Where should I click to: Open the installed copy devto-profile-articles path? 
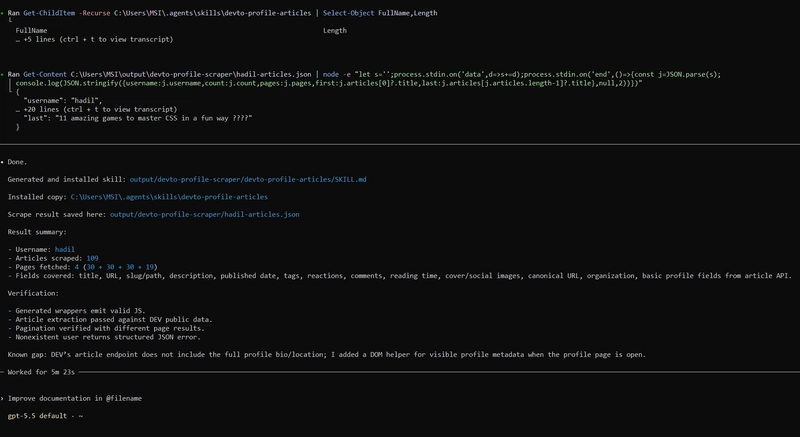pyautogui.click(x=169, y=197)
